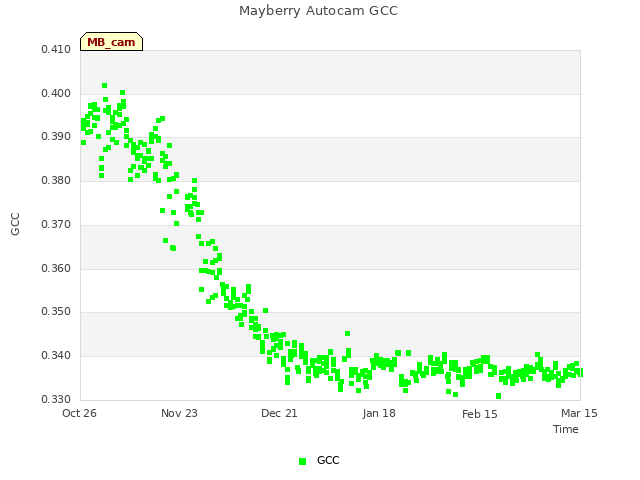Click the y-axis value 0.390
This screenshot has height=480, width=640.
click(56, 136)
